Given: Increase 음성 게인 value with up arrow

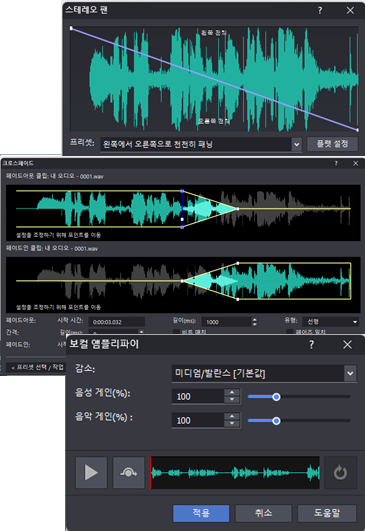Looking at the screenshot, I should point(232,392).
